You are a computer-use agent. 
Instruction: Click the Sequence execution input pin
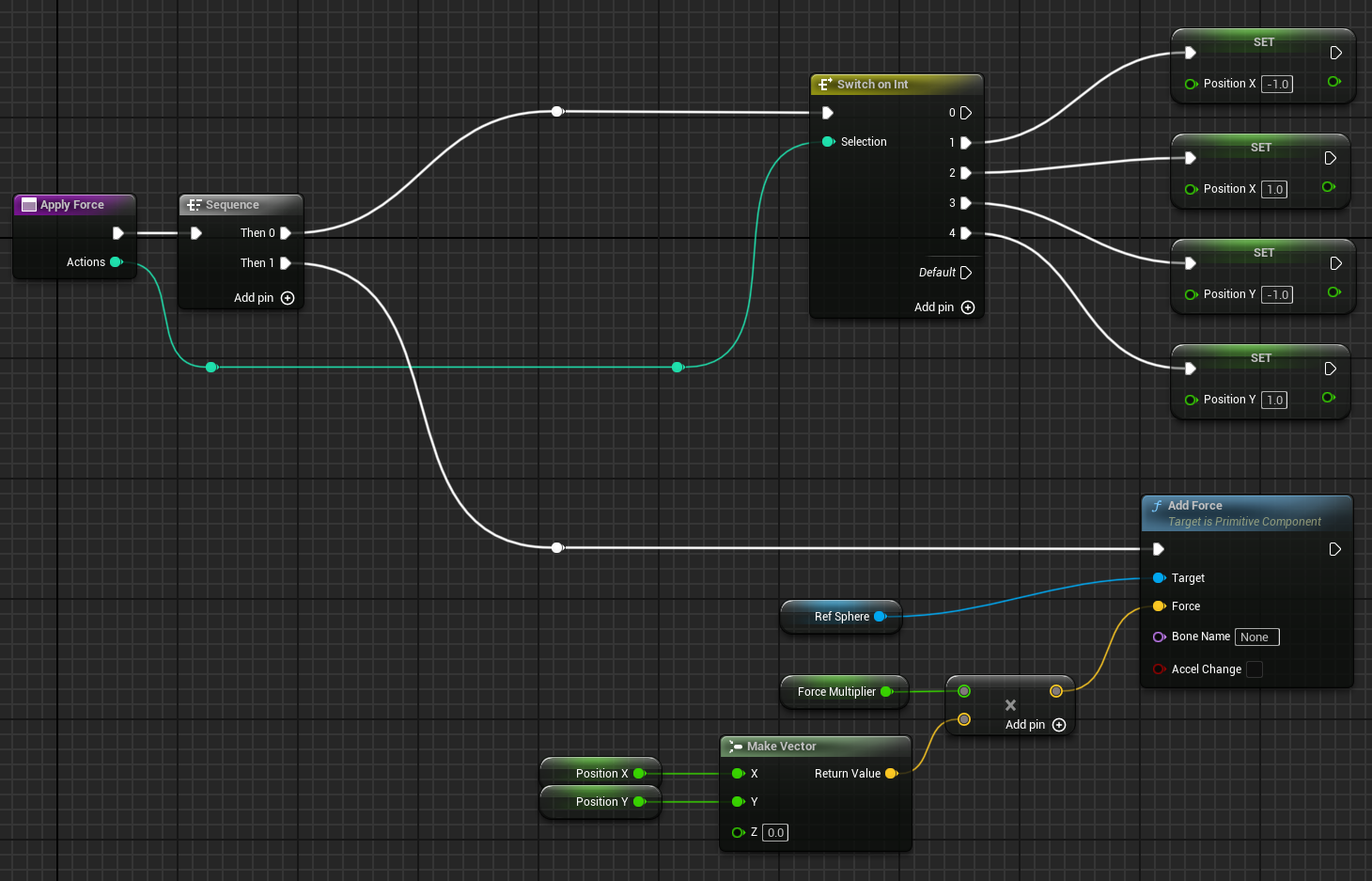[196, 233]
